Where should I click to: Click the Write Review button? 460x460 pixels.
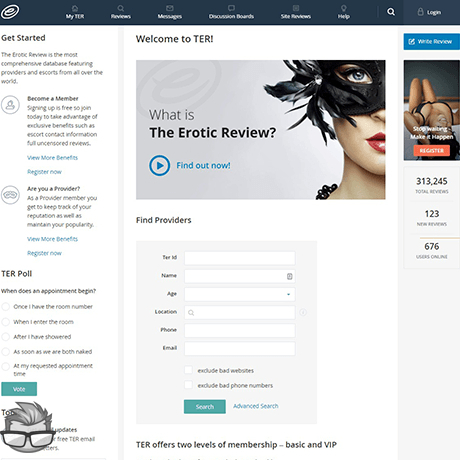click(x=432, y=41)
